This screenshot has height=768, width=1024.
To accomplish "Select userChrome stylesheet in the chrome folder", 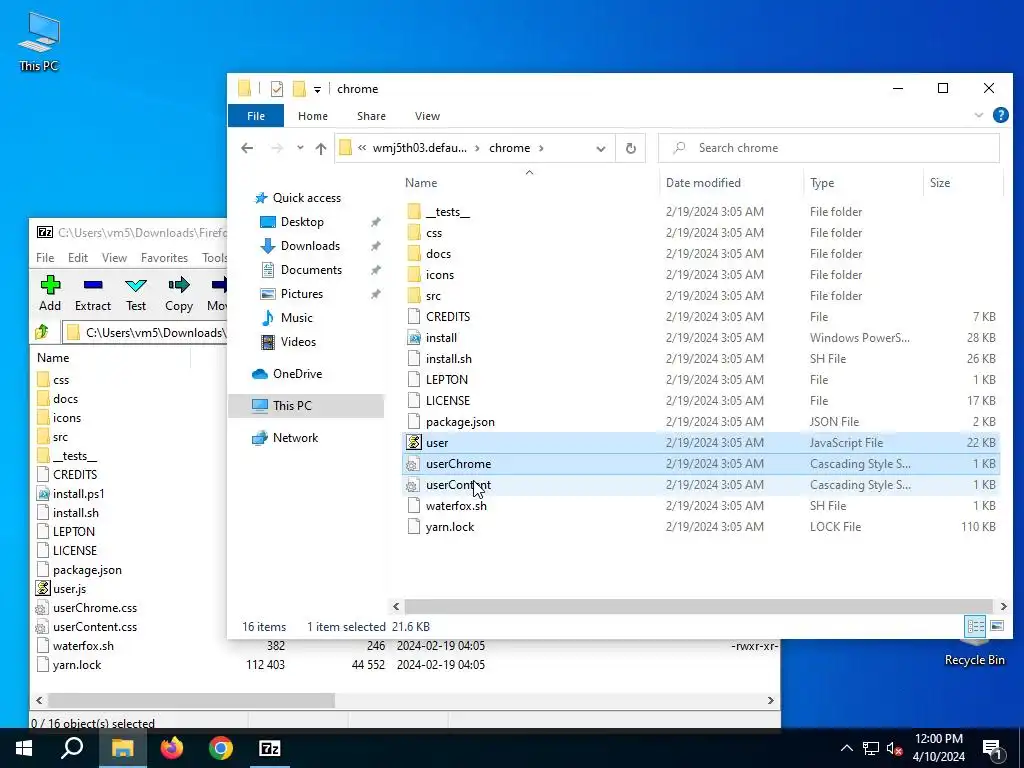I will (700, 464).
